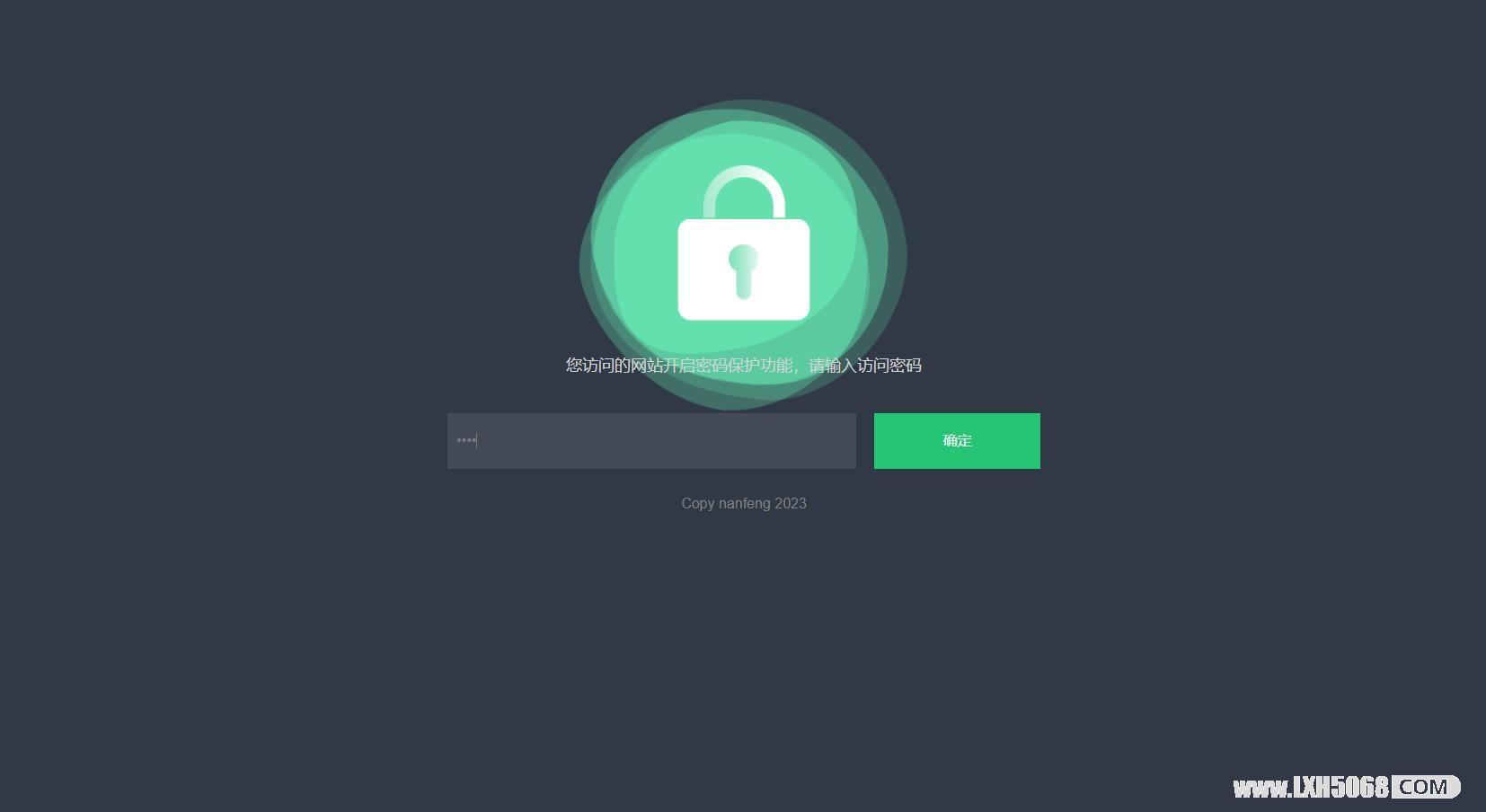1486x812 pixels.
Task: Click the padlock's curved shackle
Action: click(744, 192)
